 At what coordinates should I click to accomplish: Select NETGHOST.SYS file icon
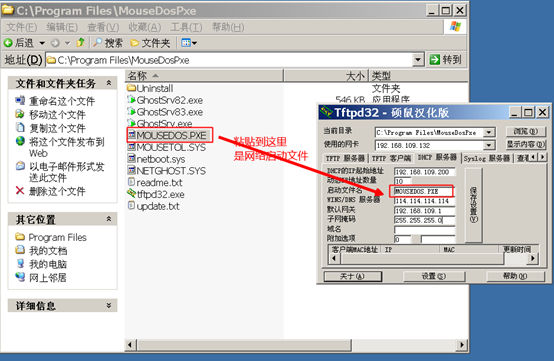click(132, 170)
